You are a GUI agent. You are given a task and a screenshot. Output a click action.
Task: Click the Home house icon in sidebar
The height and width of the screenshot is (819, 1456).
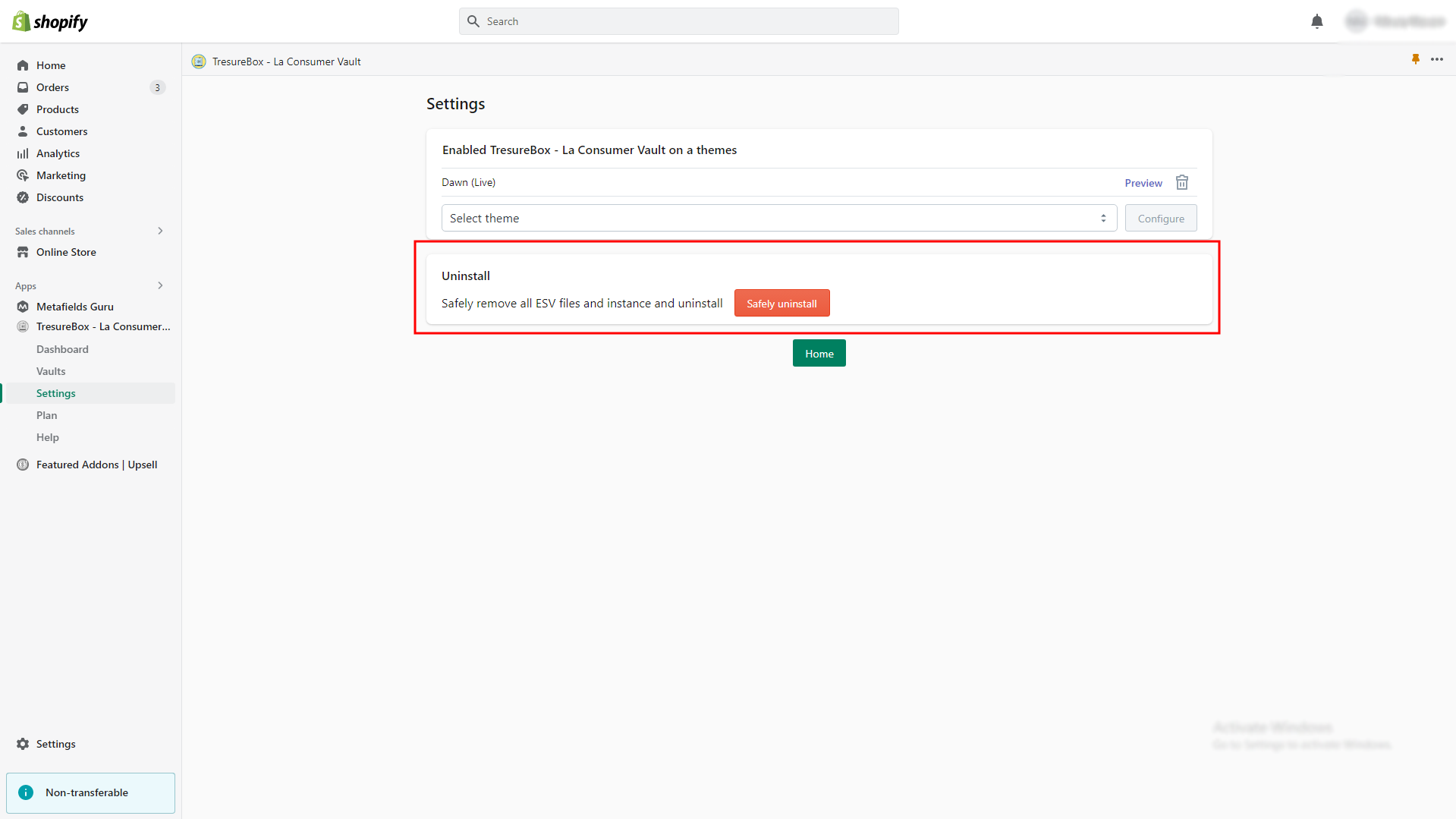coord(23,65)
